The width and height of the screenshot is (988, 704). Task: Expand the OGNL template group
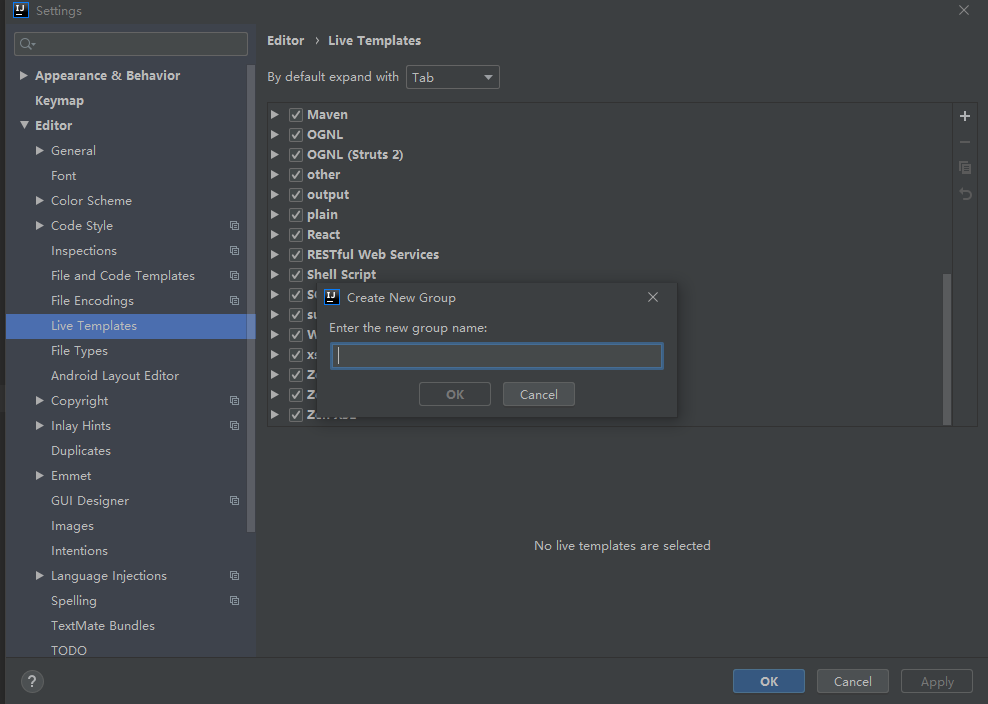point(275,135)
